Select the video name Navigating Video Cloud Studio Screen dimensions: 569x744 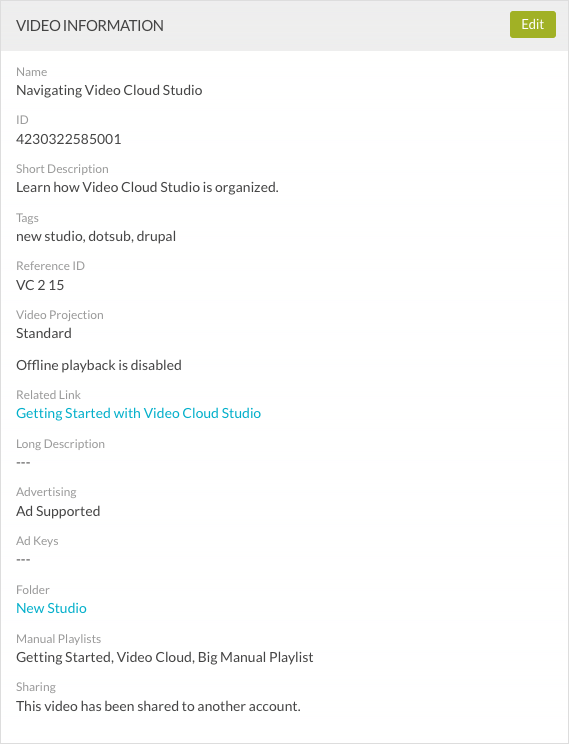(x=109, y=90)
